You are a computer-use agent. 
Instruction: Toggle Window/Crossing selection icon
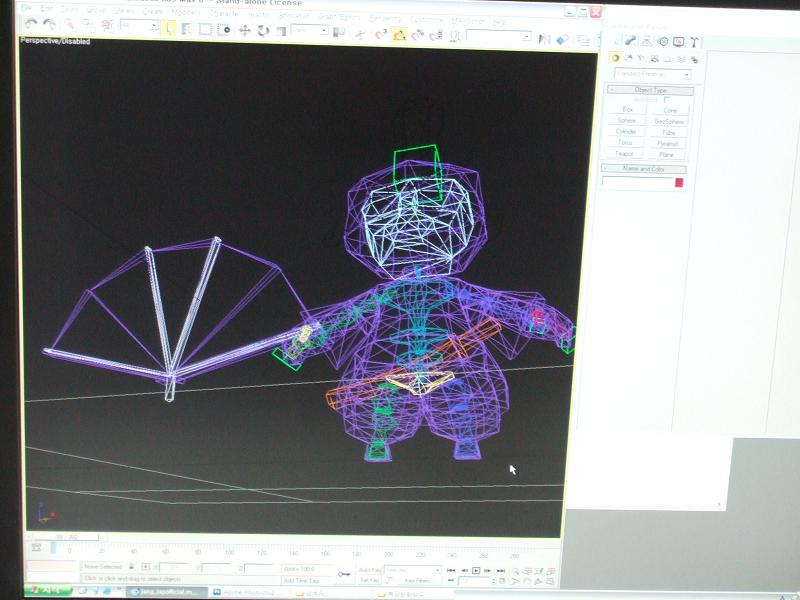tap(224, 30)
